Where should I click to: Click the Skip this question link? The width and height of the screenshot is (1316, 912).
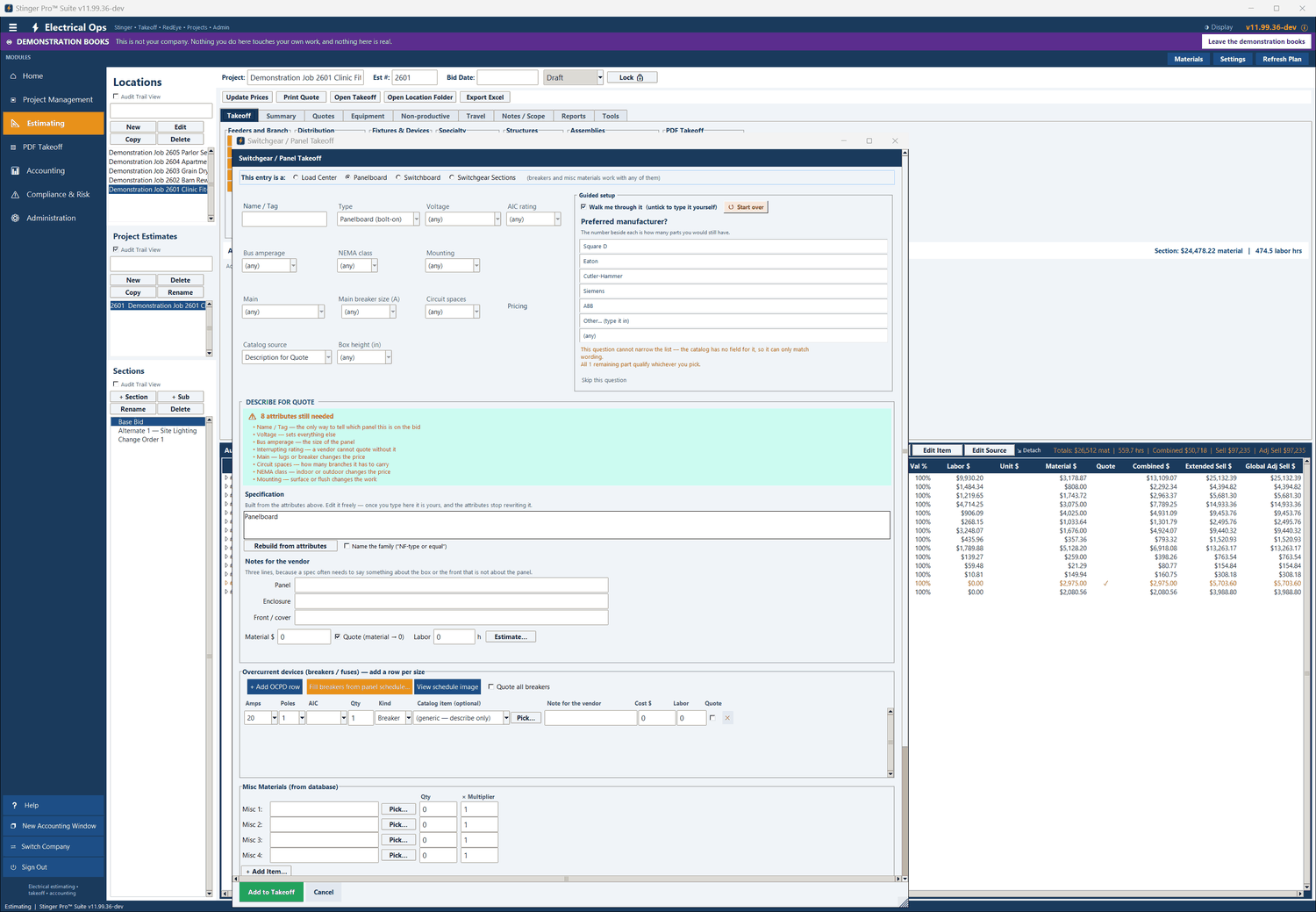coord(604,380)
